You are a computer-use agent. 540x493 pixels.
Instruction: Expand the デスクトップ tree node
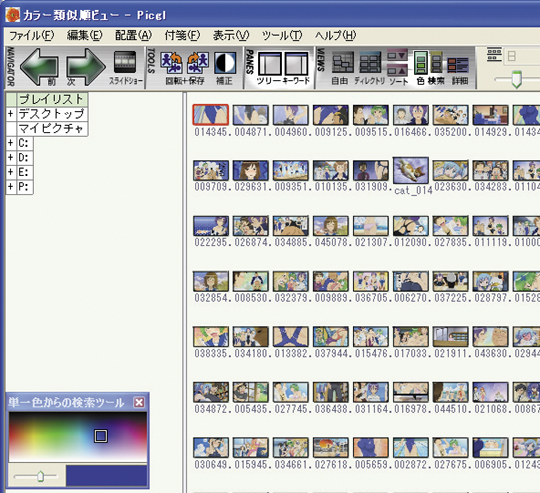(11, 114)
